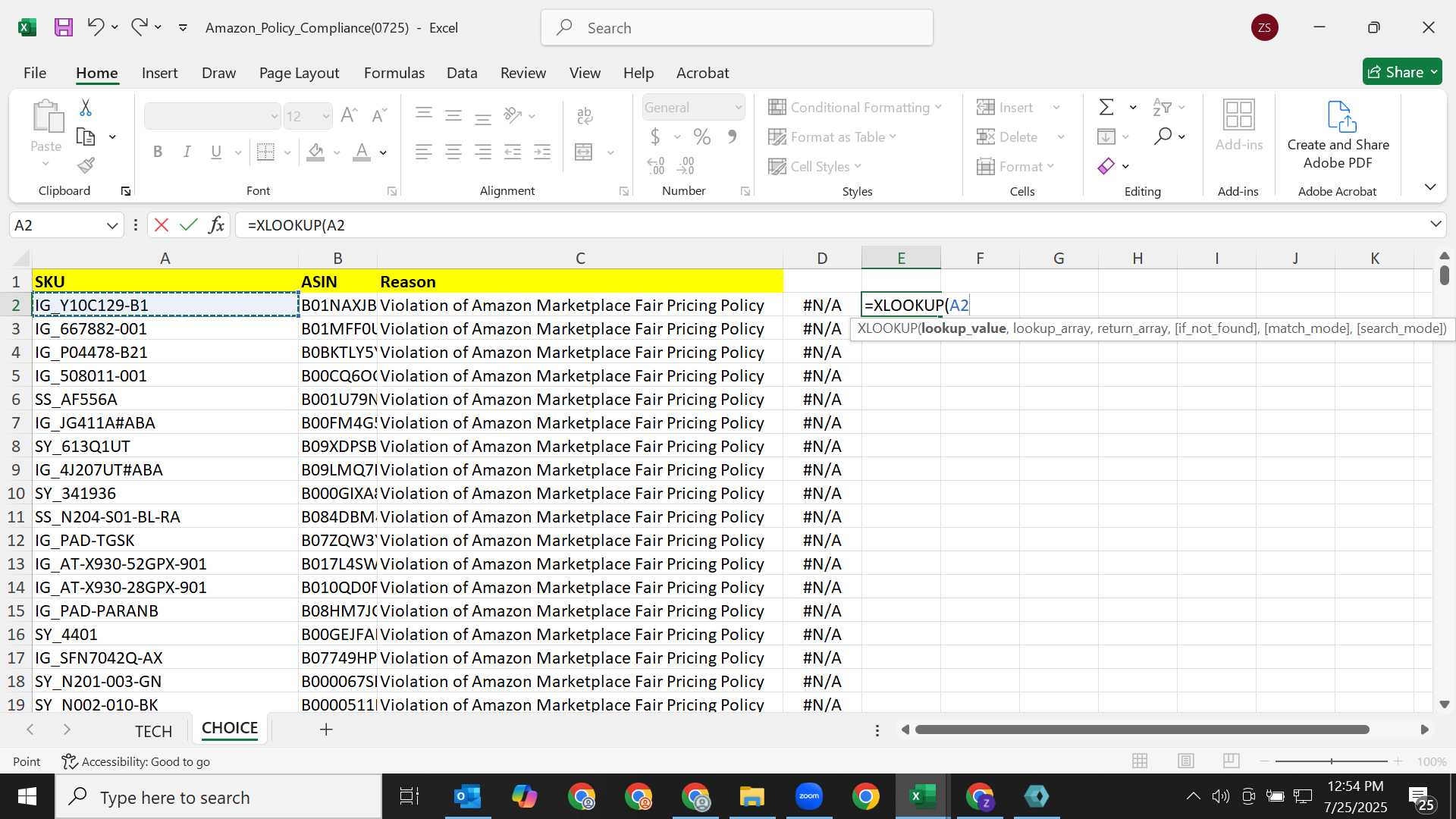Viewport: 1456px width, 819px height.
Task: Add a new sheet with plus button
Action: (326, 730)
